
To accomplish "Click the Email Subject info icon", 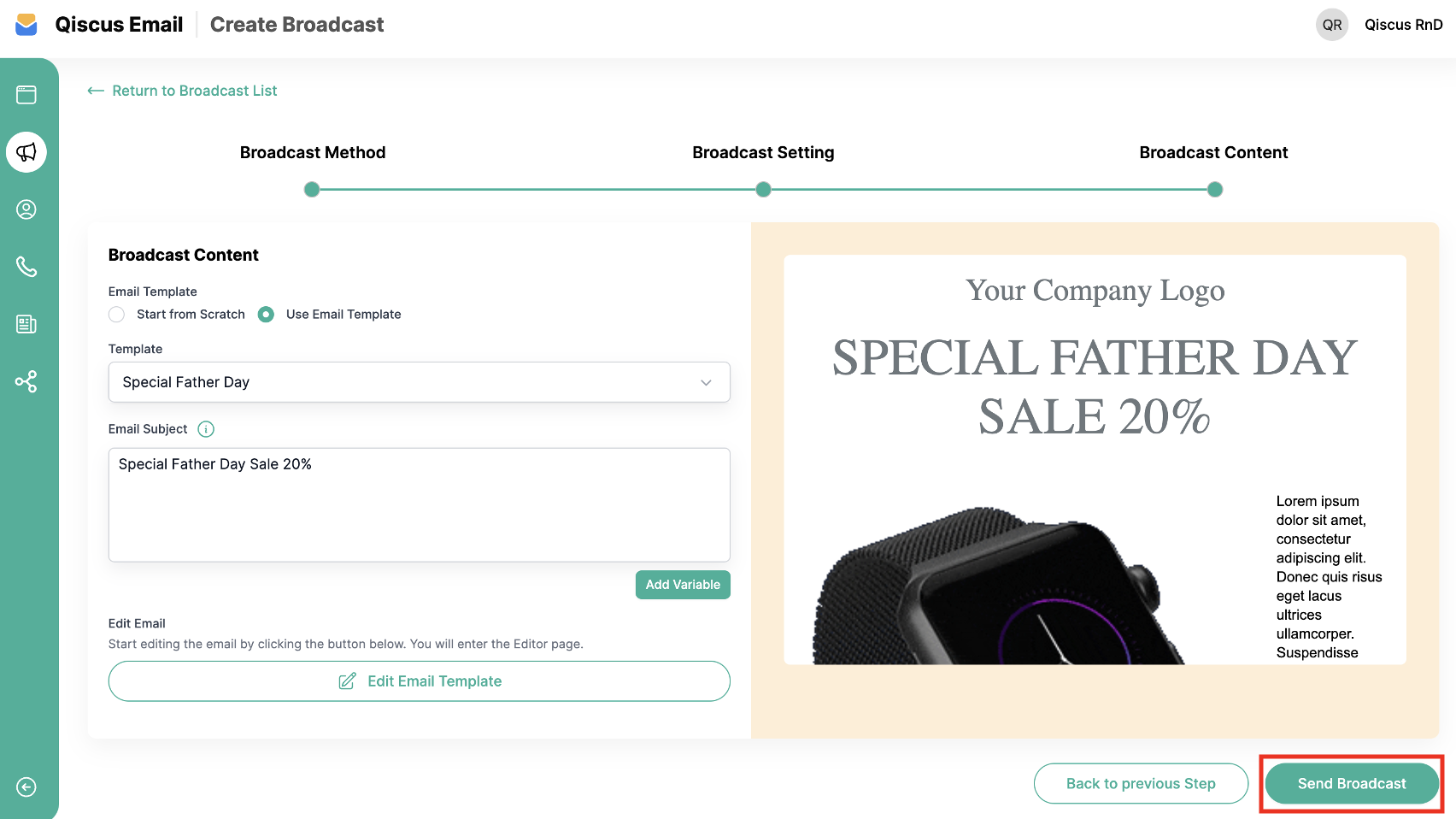I will click(206, 429).
